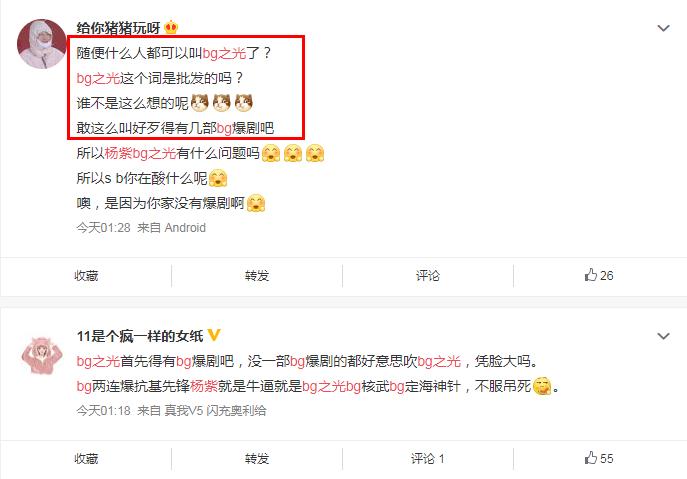Open the avatar of 给你猪猪玩呀
687x479 pixels.
[41, 44]
